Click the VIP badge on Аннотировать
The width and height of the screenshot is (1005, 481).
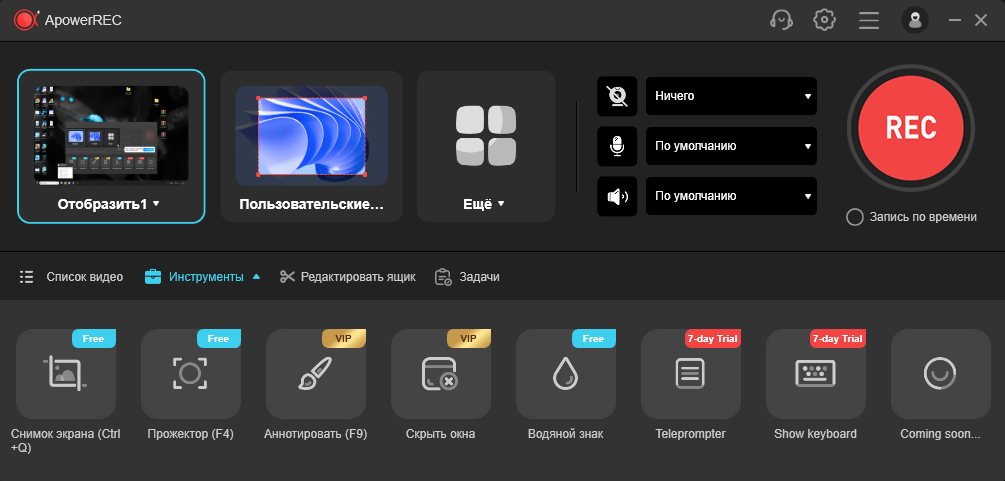[x=344, y=339]
